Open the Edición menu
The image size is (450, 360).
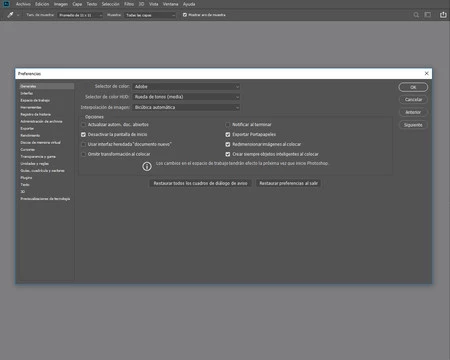(42, 4)
